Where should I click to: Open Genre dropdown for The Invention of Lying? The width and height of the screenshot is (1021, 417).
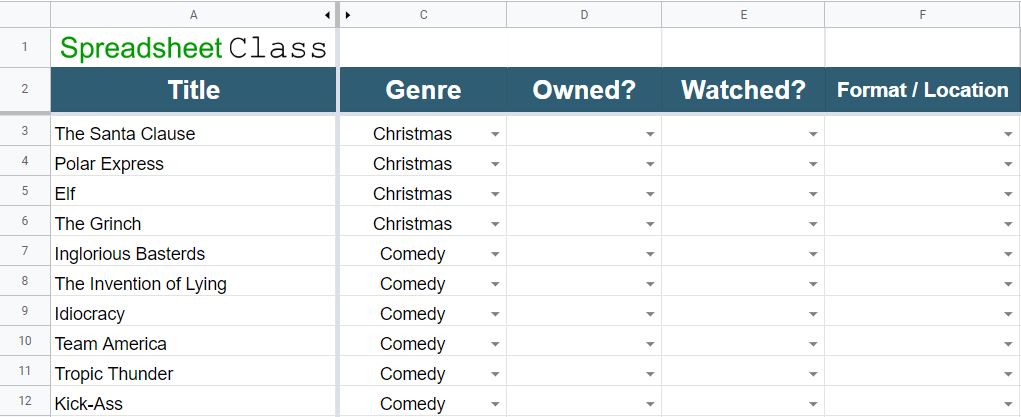[x=496, y=284]
